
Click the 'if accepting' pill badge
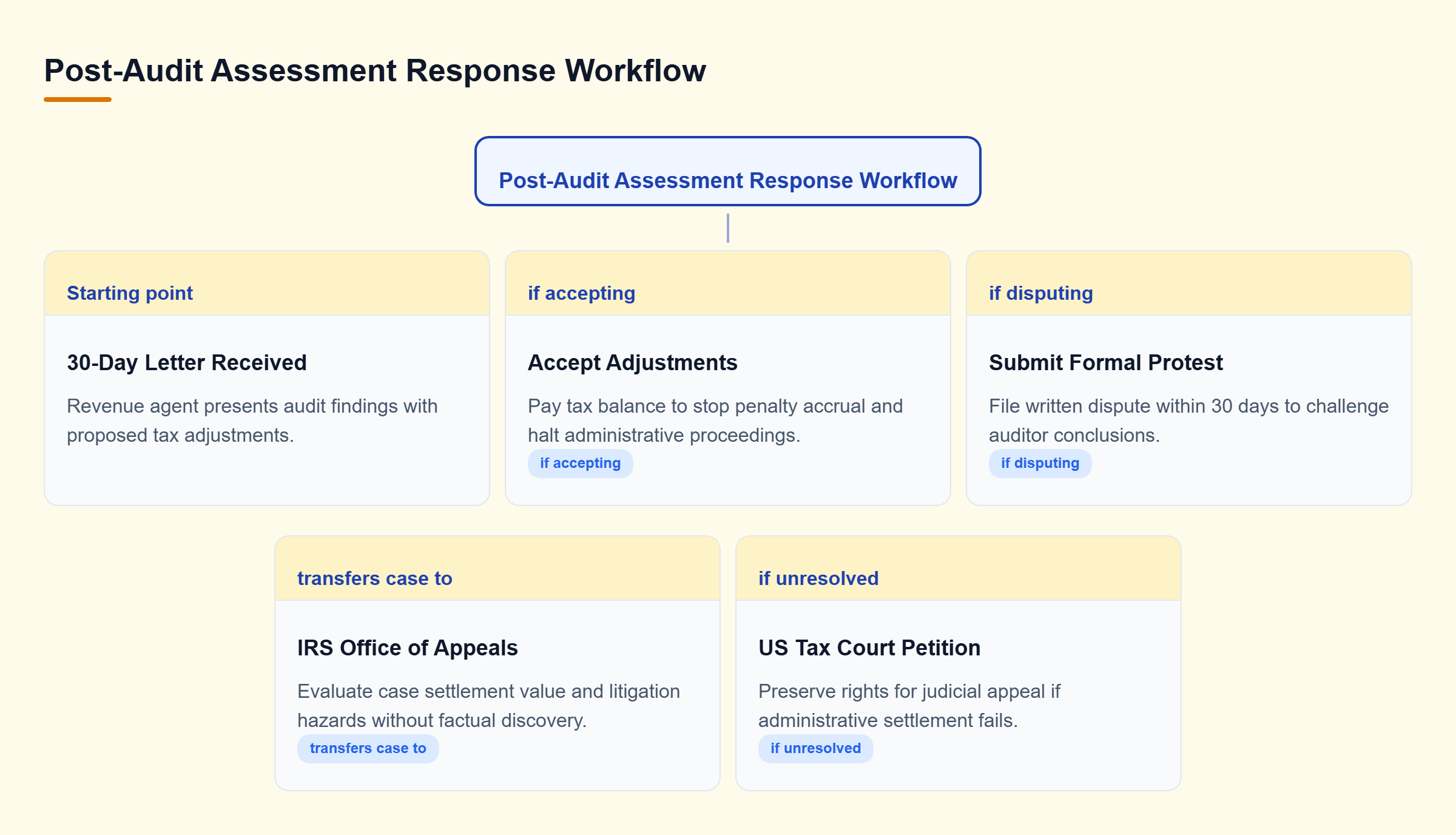tap(581, 463)
